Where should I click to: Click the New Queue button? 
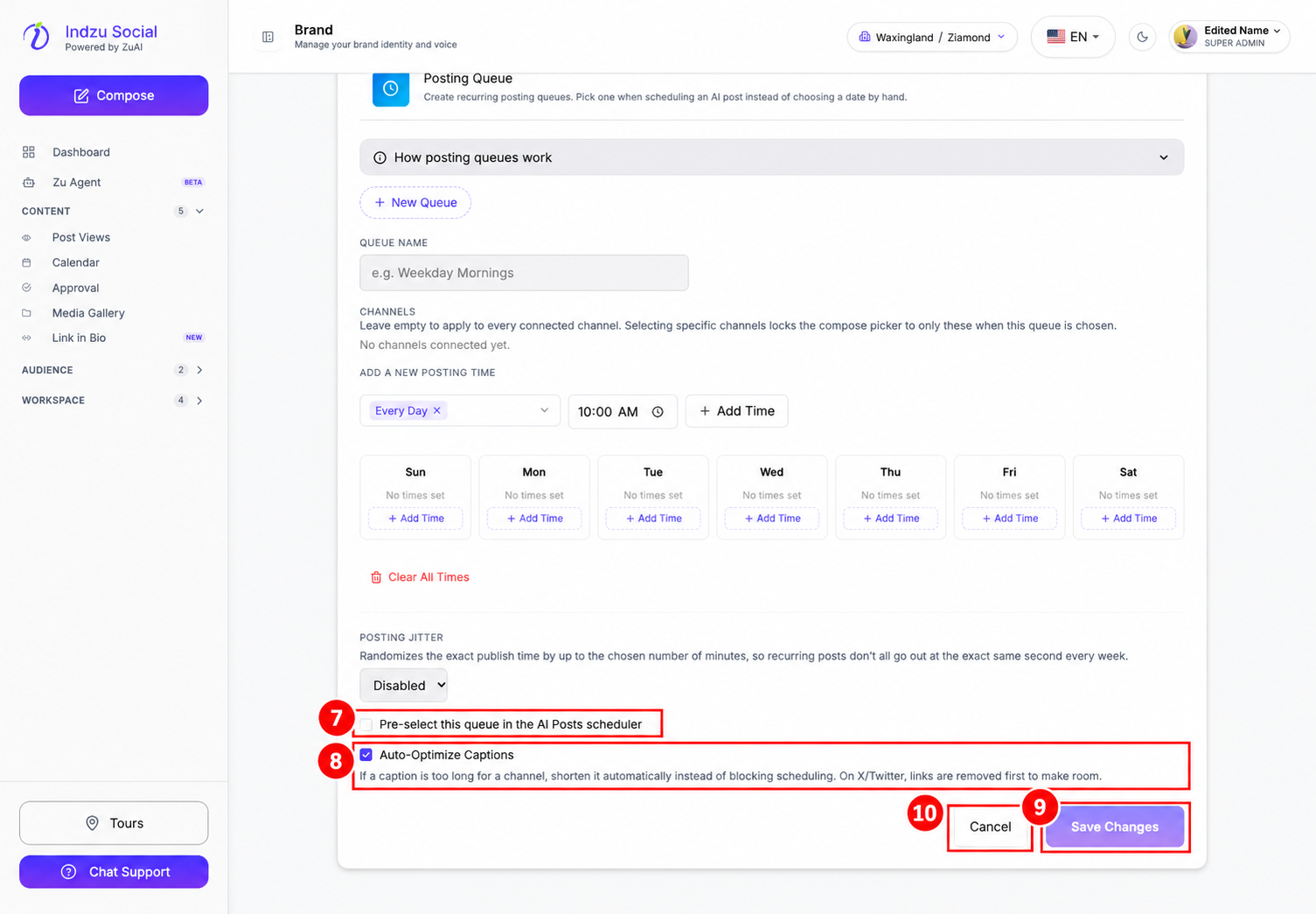pos(415,203)
